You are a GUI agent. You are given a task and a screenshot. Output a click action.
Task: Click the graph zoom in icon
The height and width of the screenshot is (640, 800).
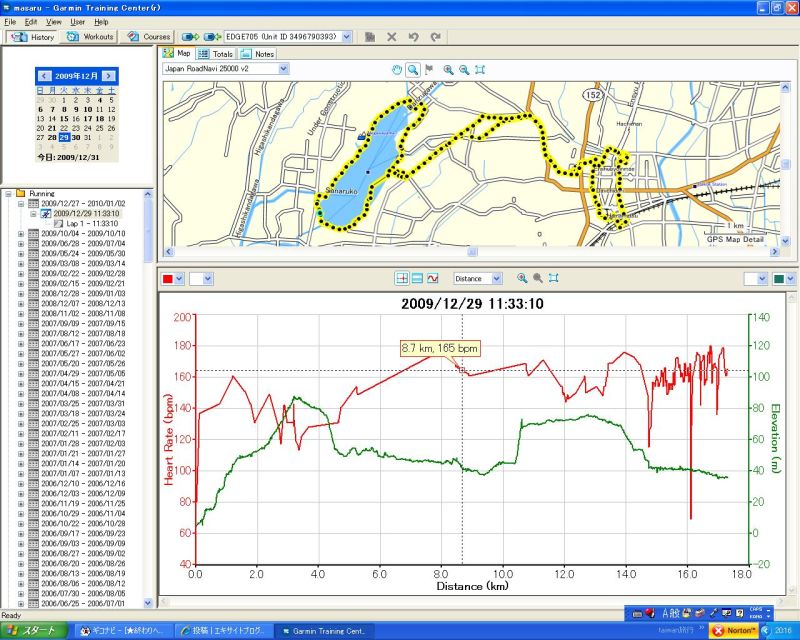click(522, 278)
